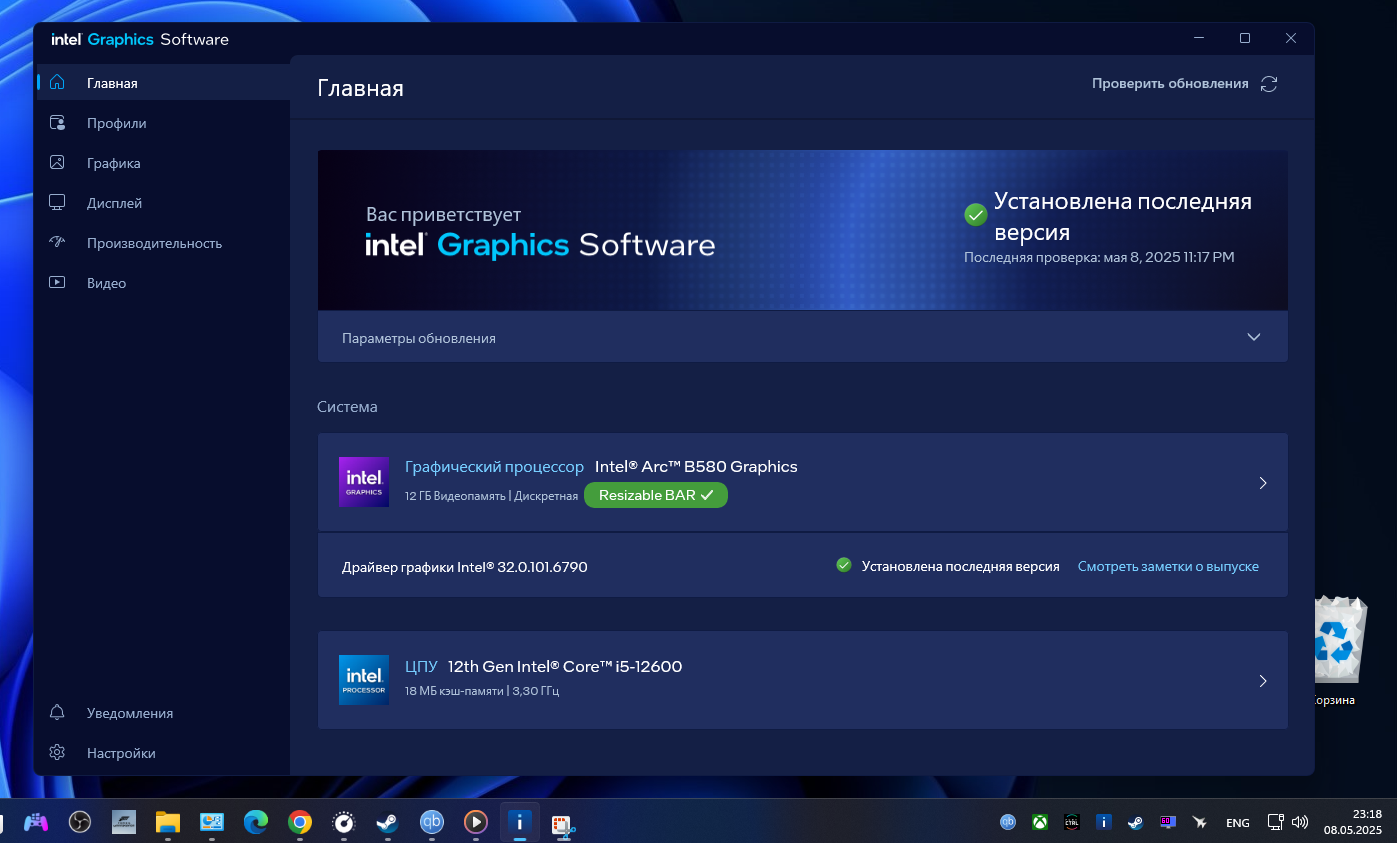Select Производительность in the sidebar
The height and width of the screenshot is (843, 1397).
coord(163,243)
